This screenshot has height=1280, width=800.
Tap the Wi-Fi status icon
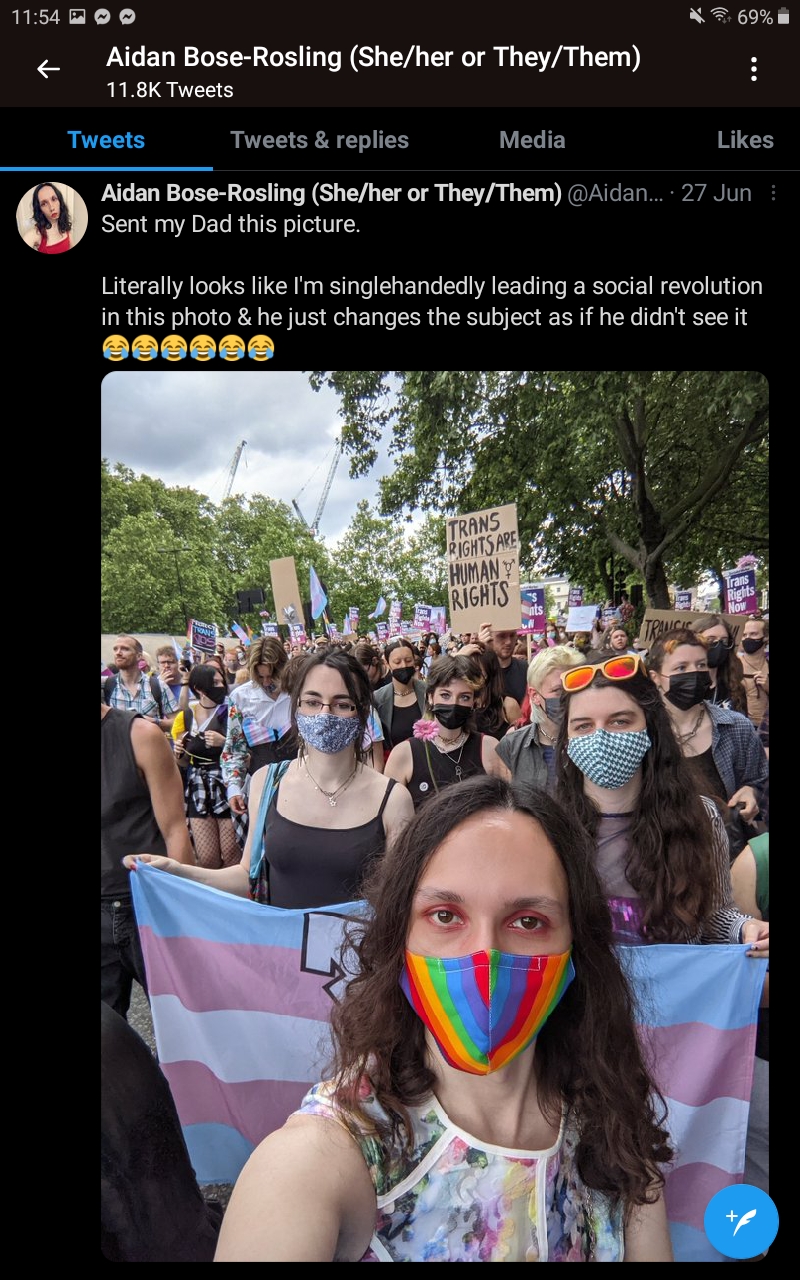pyautogui.click(x=721, y=17)
